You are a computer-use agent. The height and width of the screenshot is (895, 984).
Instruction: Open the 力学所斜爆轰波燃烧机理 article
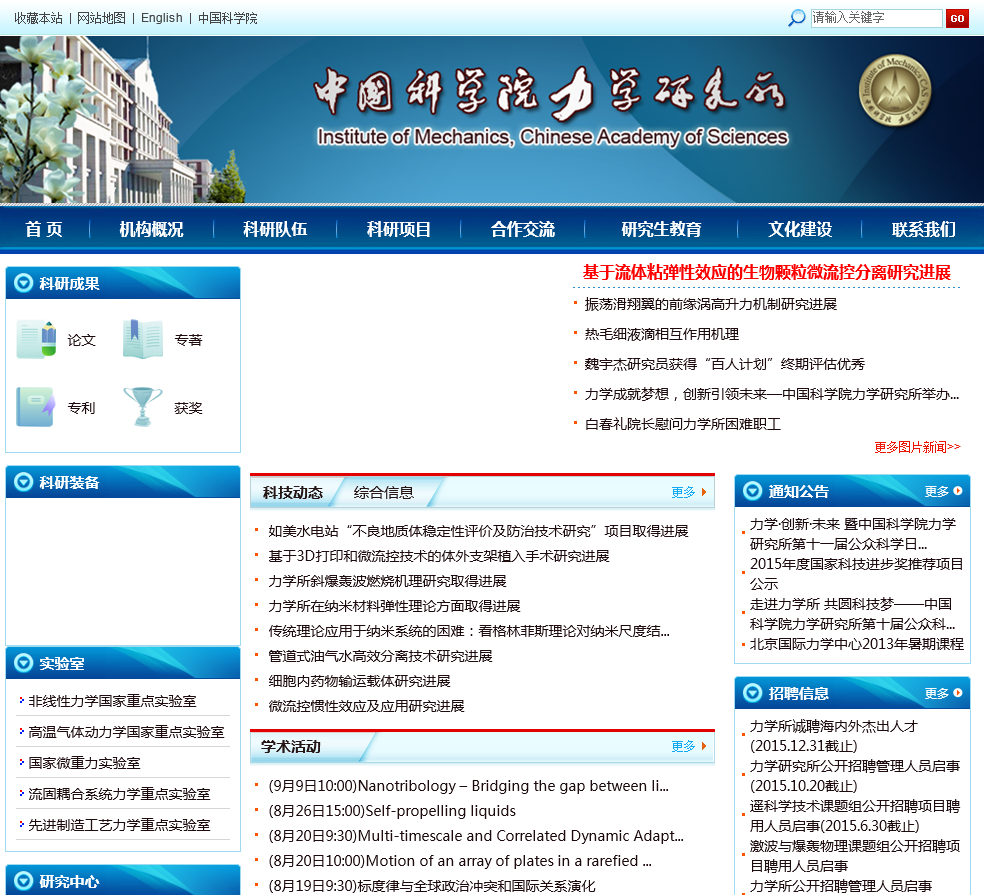tap(387, 581)
